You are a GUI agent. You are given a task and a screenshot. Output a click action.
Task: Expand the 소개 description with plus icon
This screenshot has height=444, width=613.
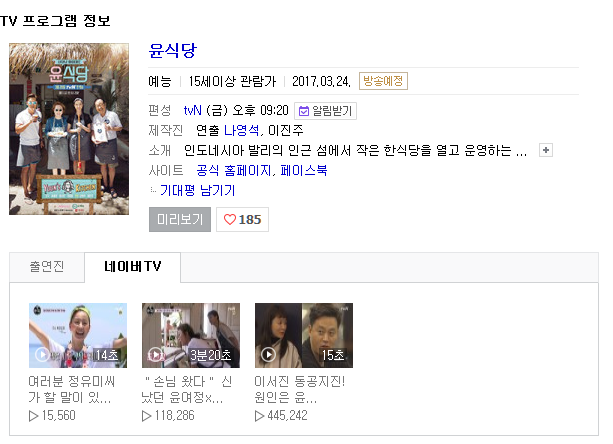click(x=546, y=150)
